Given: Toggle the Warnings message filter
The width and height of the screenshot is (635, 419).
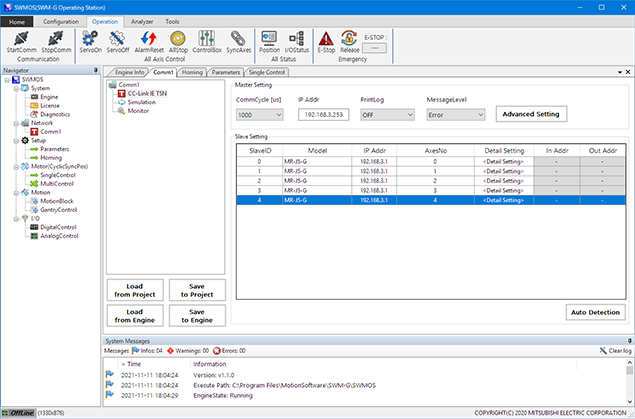Looking at the screenshot, I should 190,351.
